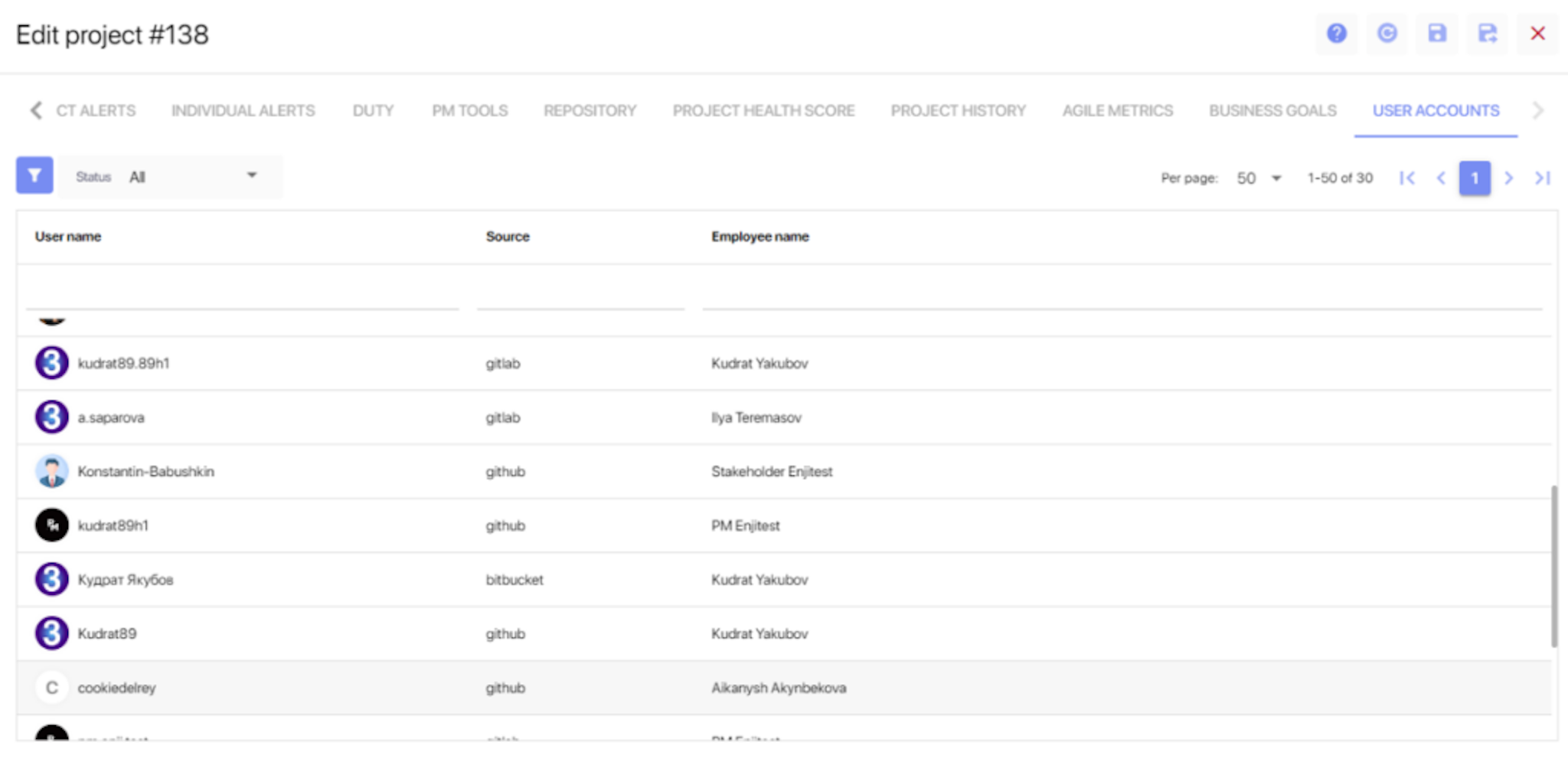This screenshot has width=1568, height=778.
Task: Go to first page of results
Action: click(1406, 178)
